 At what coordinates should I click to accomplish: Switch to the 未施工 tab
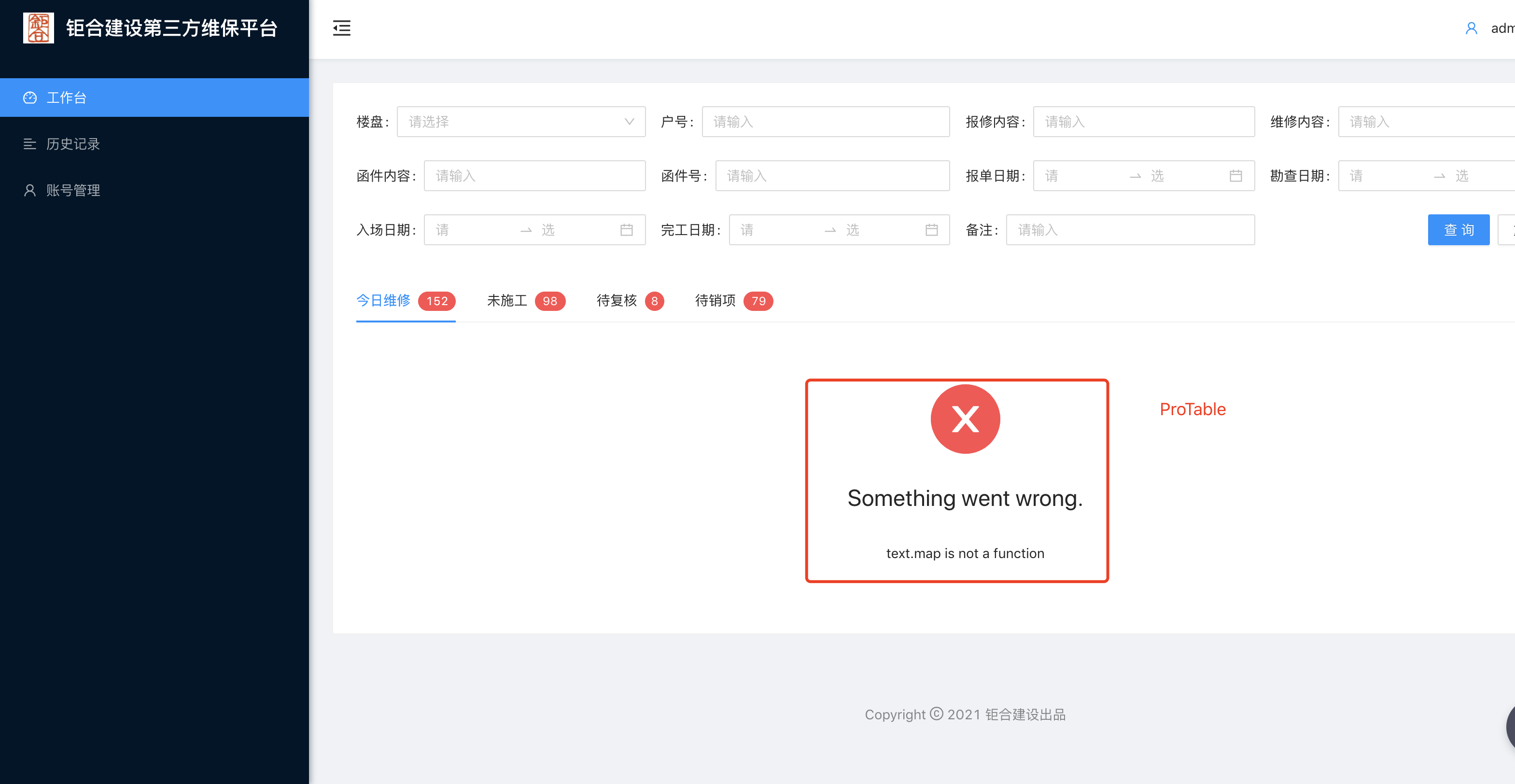tap(507, 301)
